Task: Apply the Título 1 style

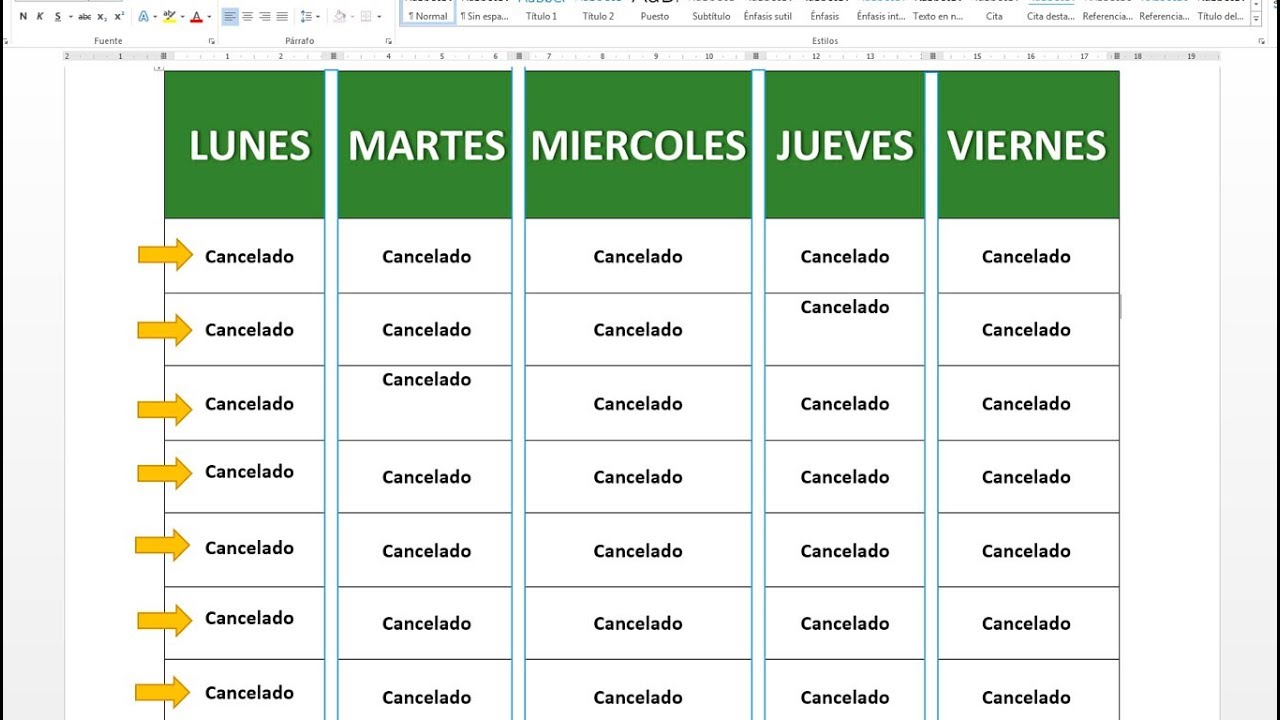Action: pos(541,12)
